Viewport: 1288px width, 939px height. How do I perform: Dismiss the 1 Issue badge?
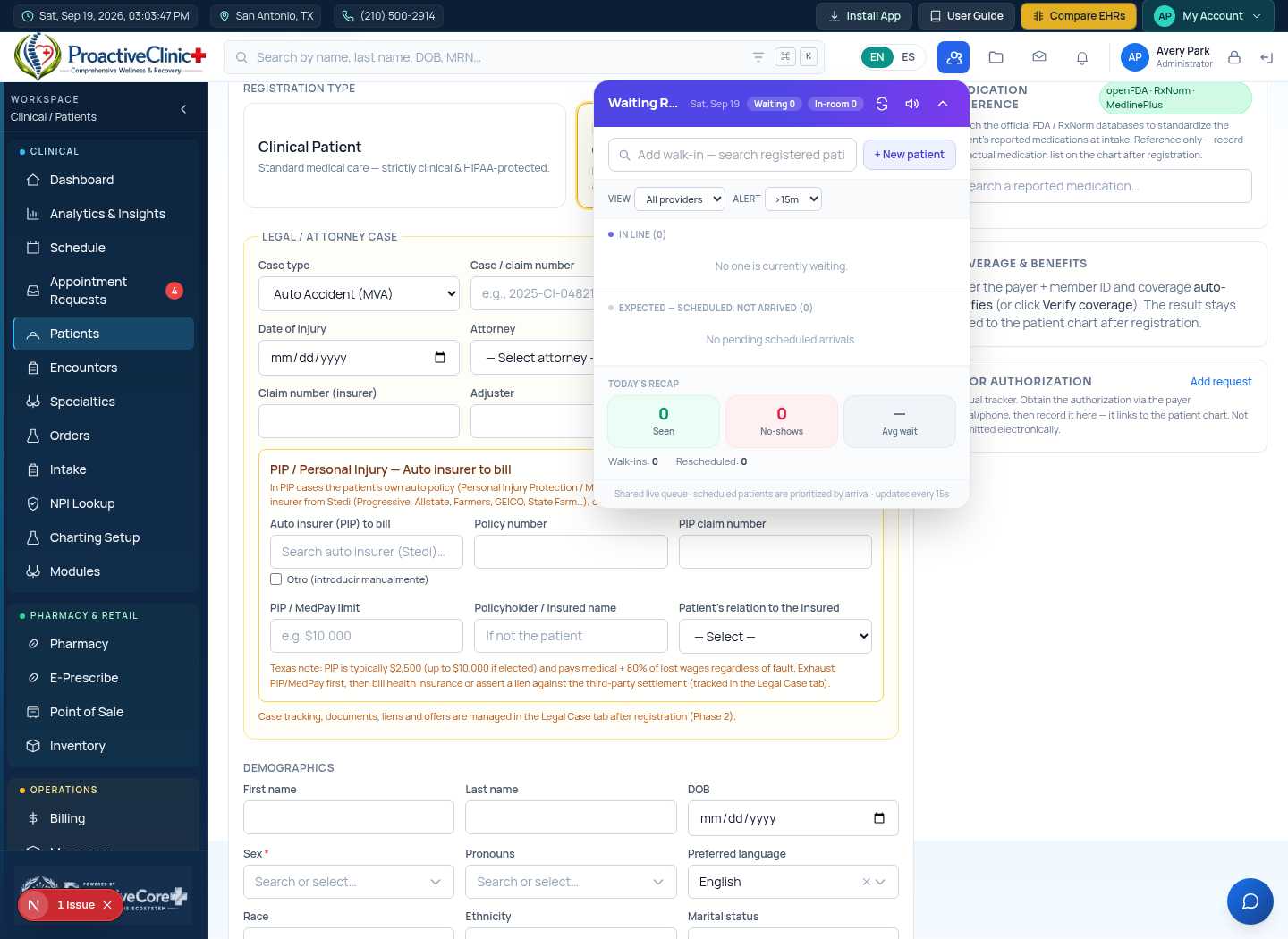(x=107, y=905)
